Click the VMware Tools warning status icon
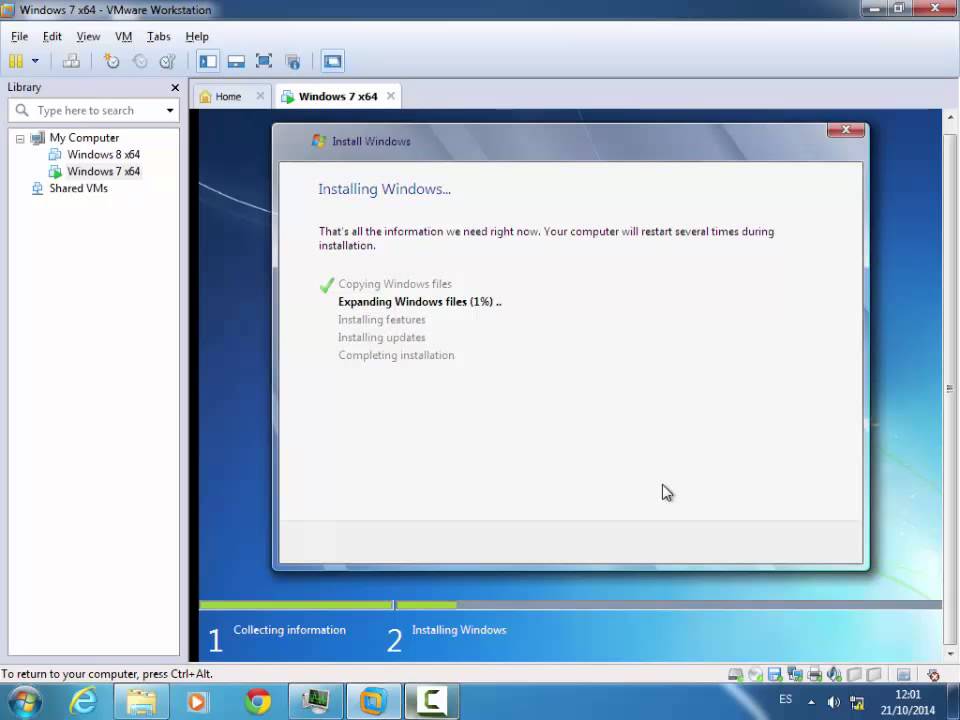 tap(933, 675)
